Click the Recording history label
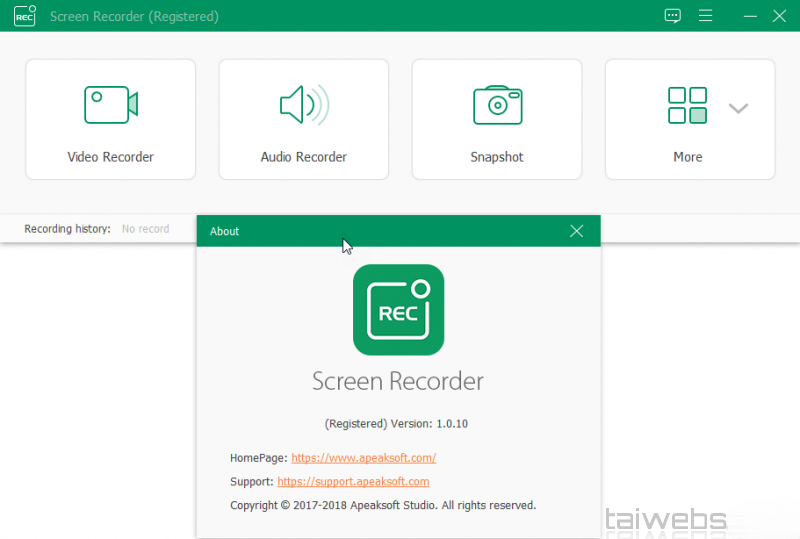The width and height of the screenshot is (800, 539). click(x=67, y=229)
